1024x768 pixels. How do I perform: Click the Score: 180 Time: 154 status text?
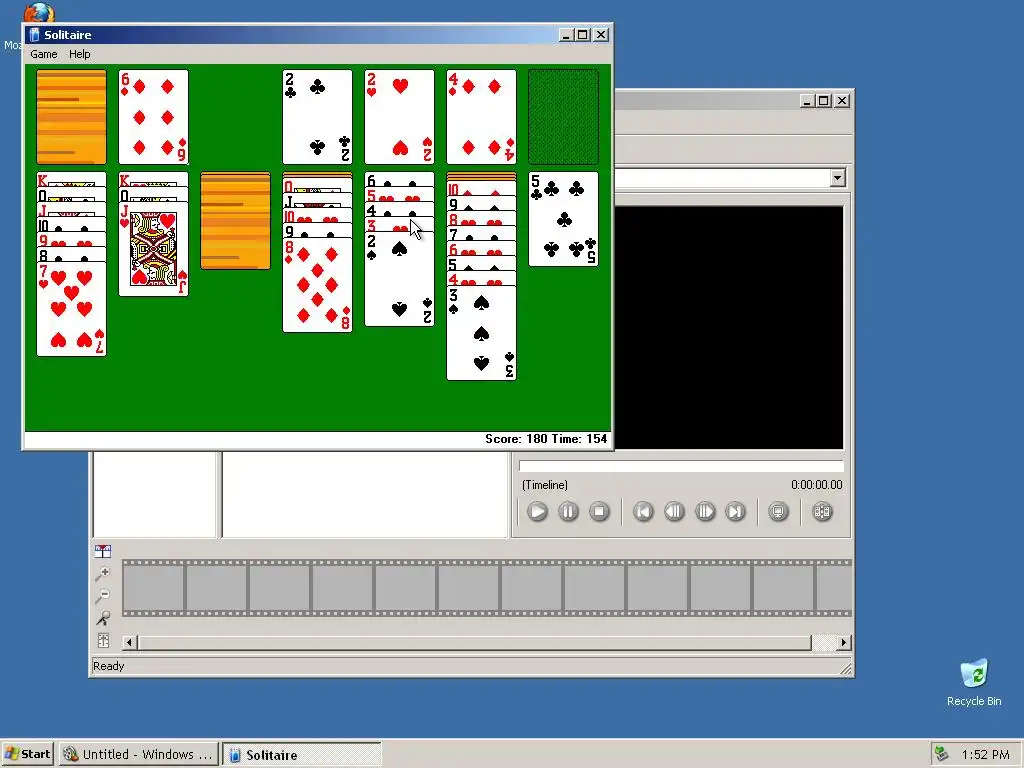(x=546, y=439)
